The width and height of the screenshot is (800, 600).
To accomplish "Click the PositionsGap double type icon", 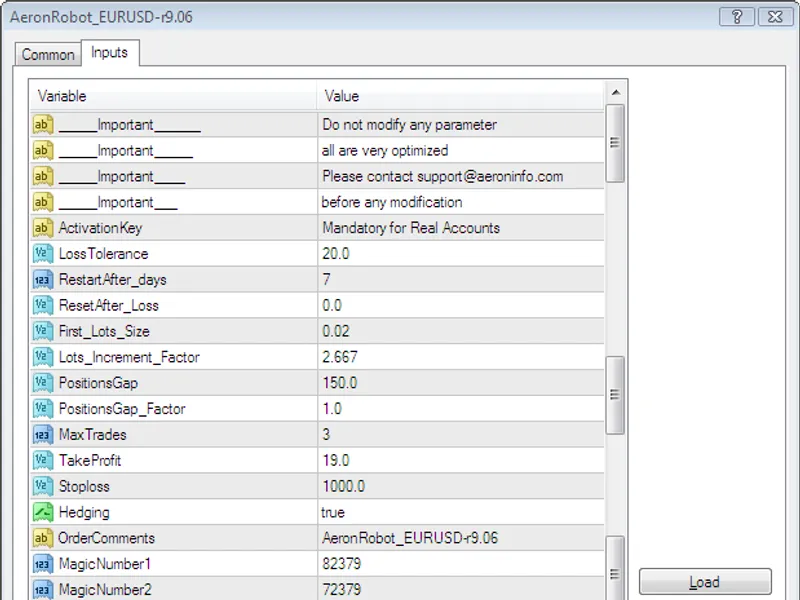I will coord(43,383).
